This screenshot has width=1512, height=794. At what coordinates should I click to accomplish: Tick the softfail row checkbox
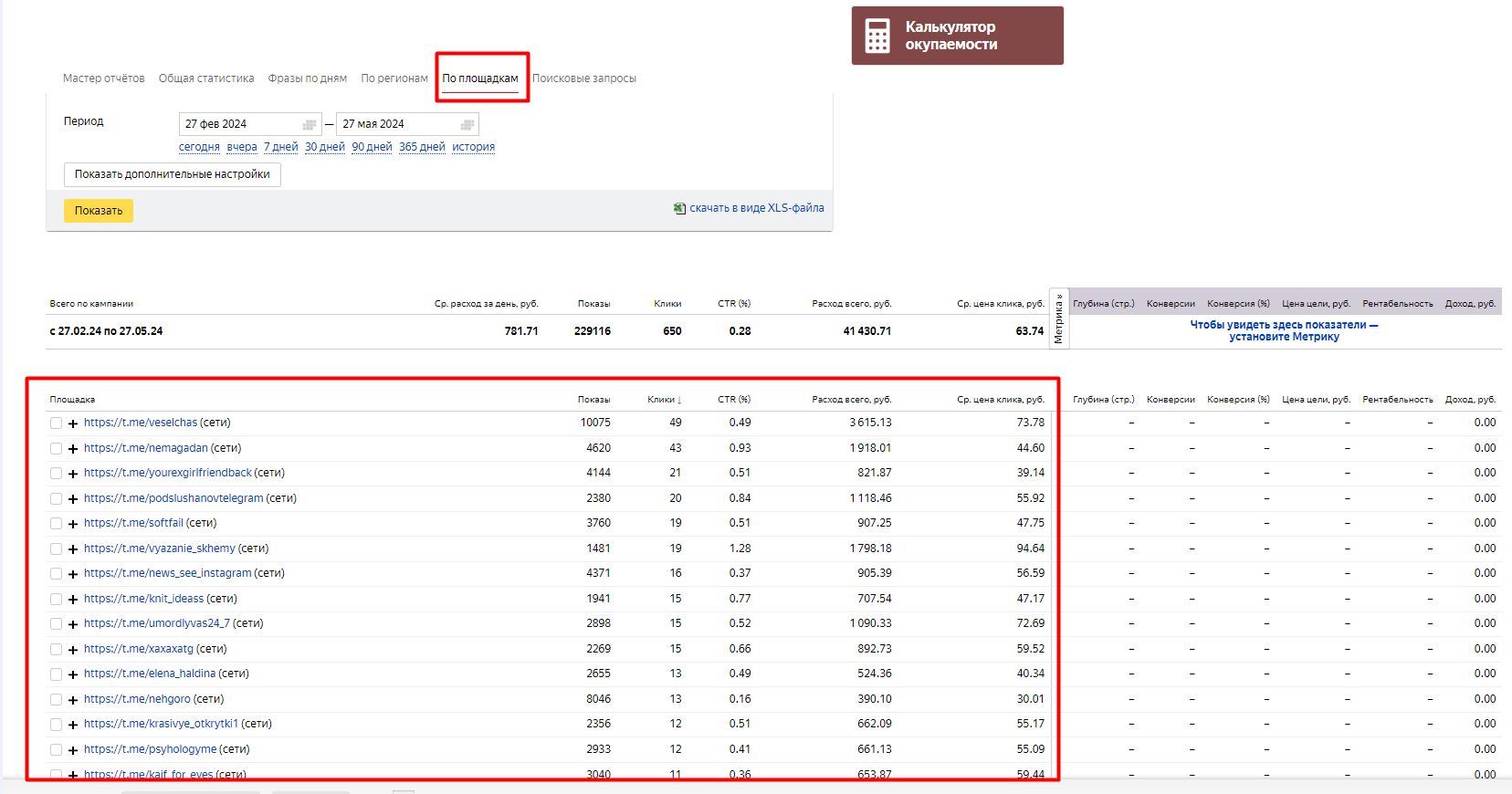(57, 524)
